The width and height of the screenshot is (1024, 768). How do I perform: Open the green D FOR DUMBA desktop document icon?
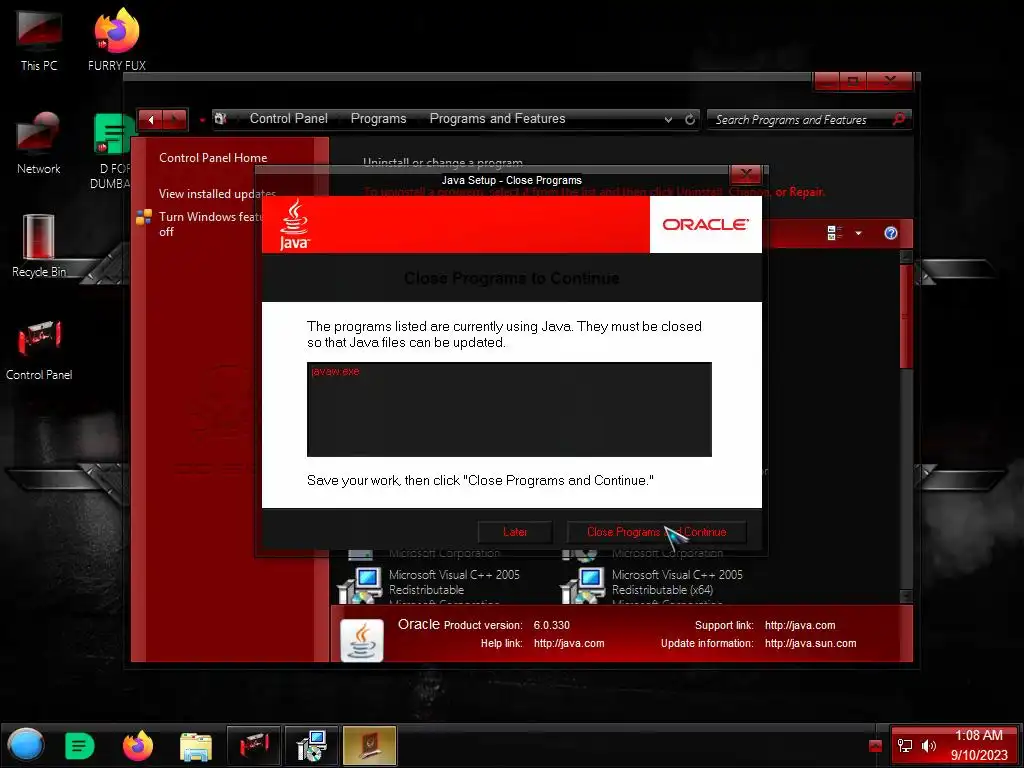pos(111,150)
